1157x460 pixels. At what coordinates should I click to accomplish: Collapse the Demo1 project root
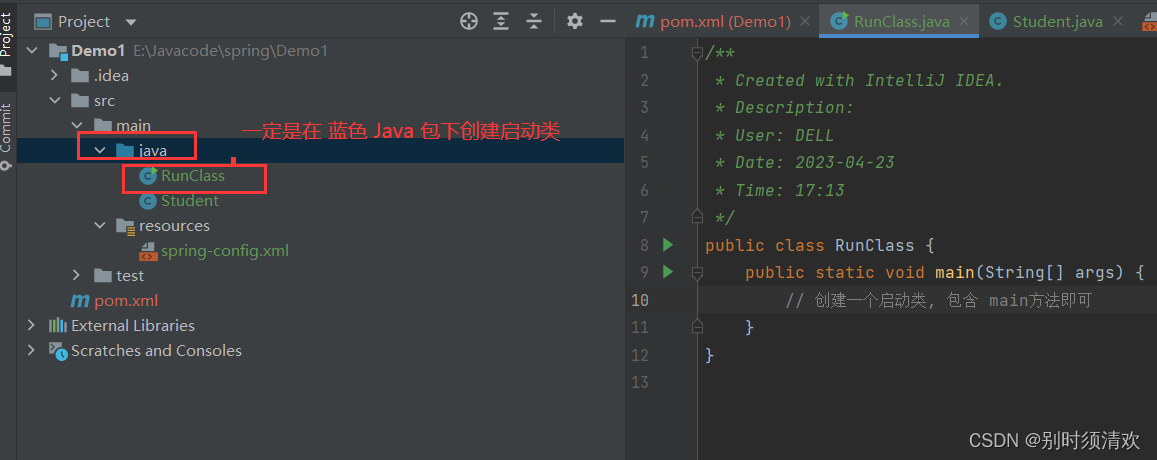point(32,51)
